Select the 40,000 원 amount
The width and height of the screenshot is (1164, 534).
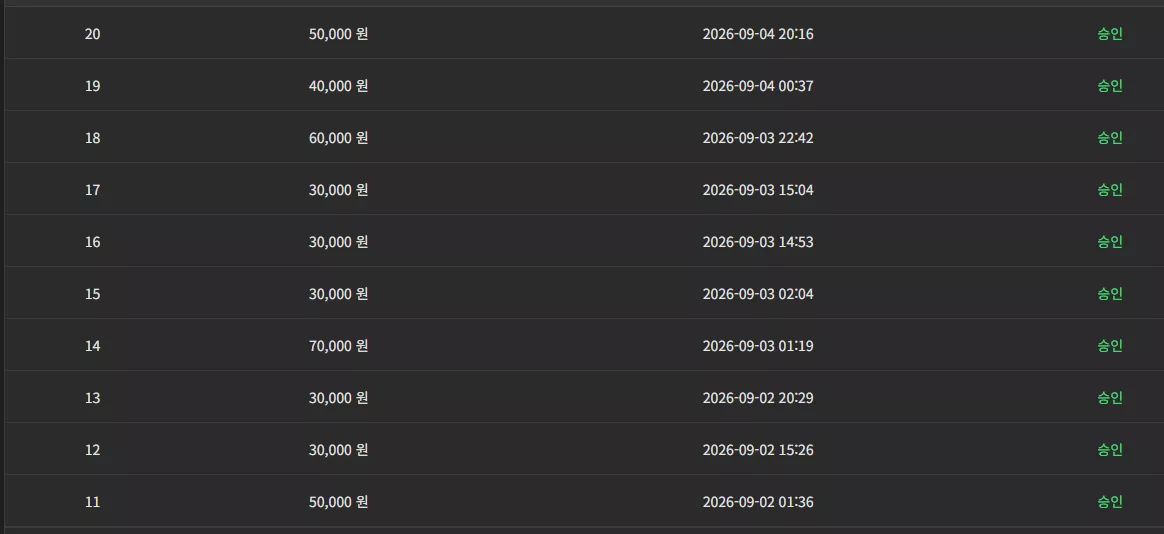click(339, 86)
